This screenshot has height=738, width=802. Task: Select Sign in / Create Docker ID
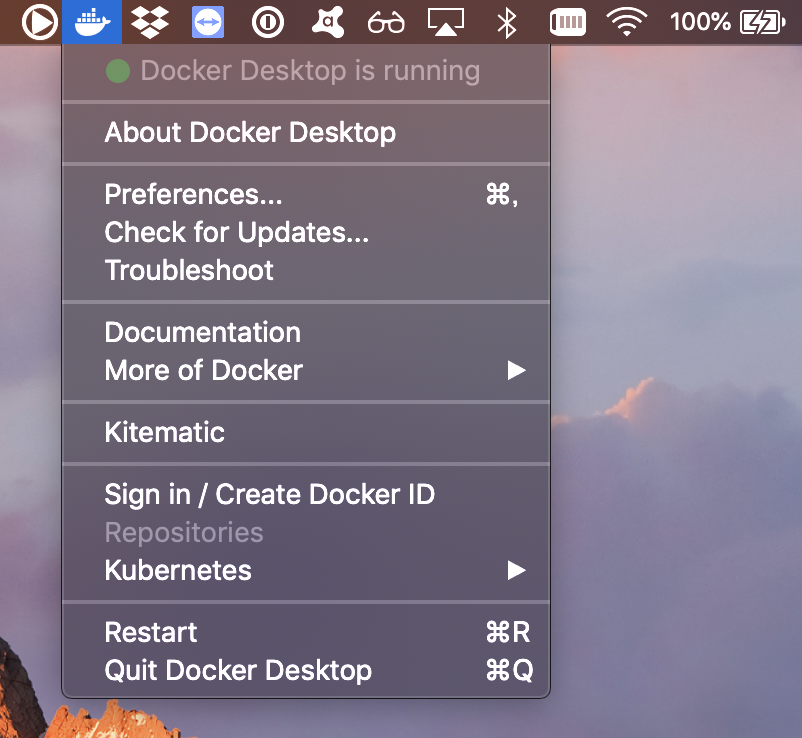click(306, 495)
